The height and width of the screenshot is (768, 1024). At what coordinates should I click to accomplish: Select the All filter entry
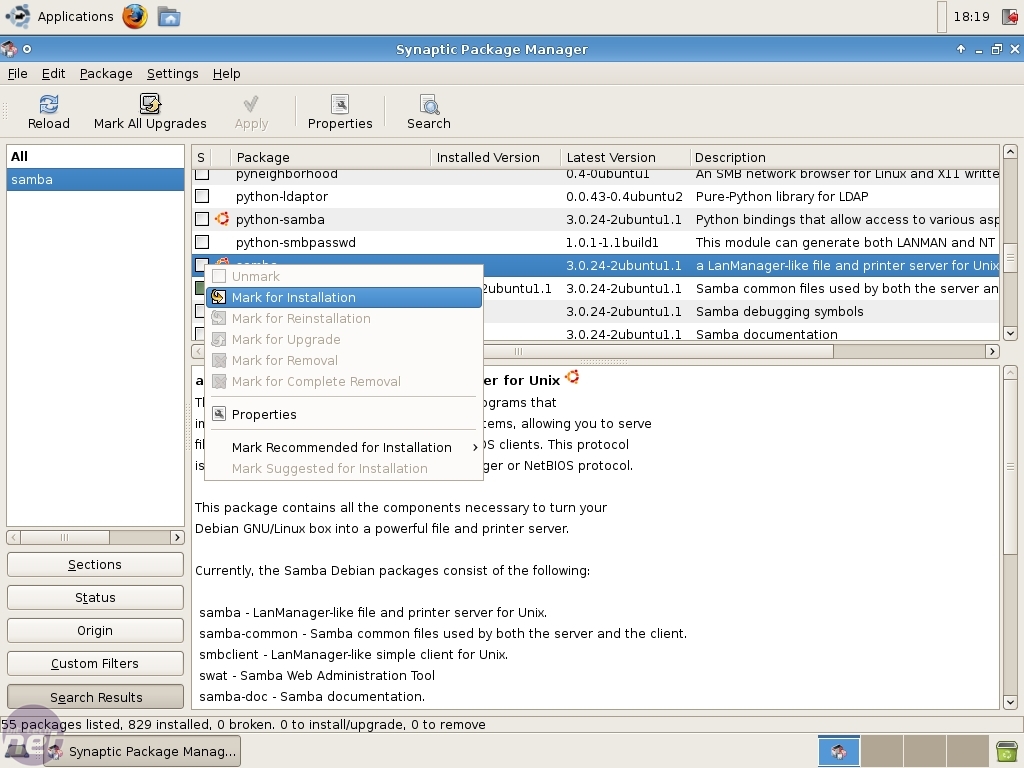[95, 157]
